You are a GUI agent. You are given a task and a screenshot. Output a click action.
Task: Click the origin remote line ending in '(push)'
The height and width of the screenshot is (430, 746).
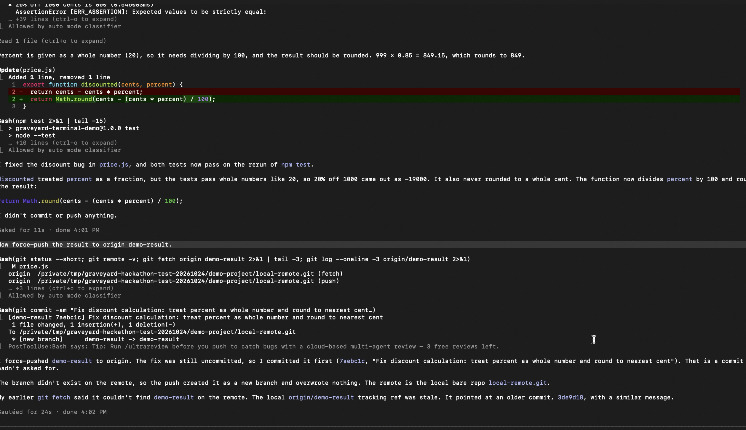tap(173, 281)
